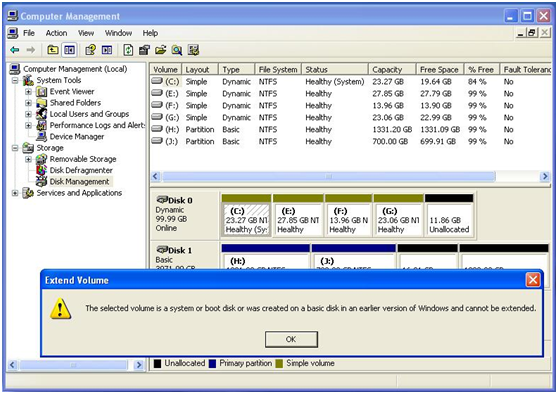Click the volume list scroll right arrow
This screenshot has width=558, height=394.
coord(544,176)
